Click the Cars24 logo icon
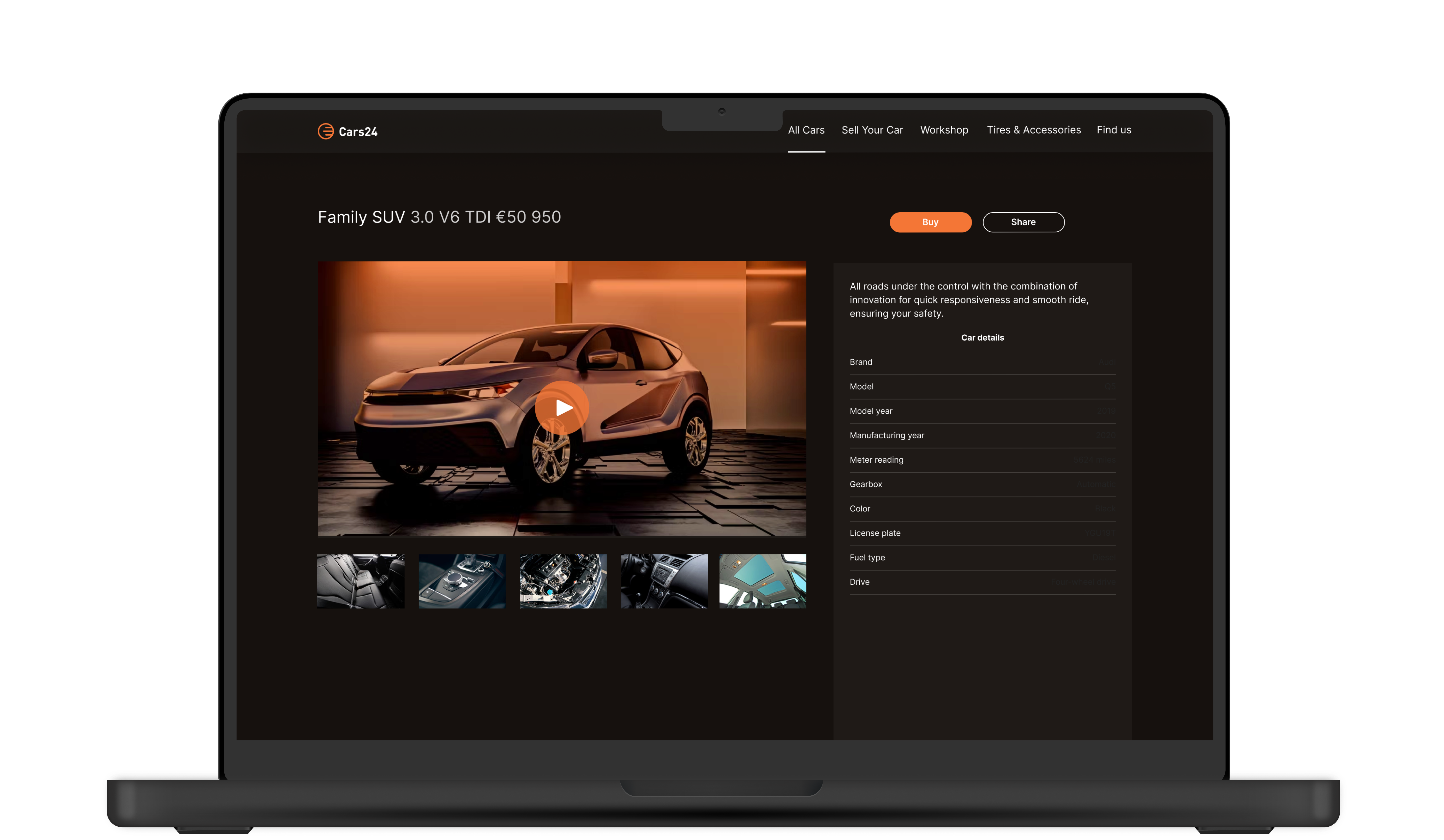 tap(326, 131)
